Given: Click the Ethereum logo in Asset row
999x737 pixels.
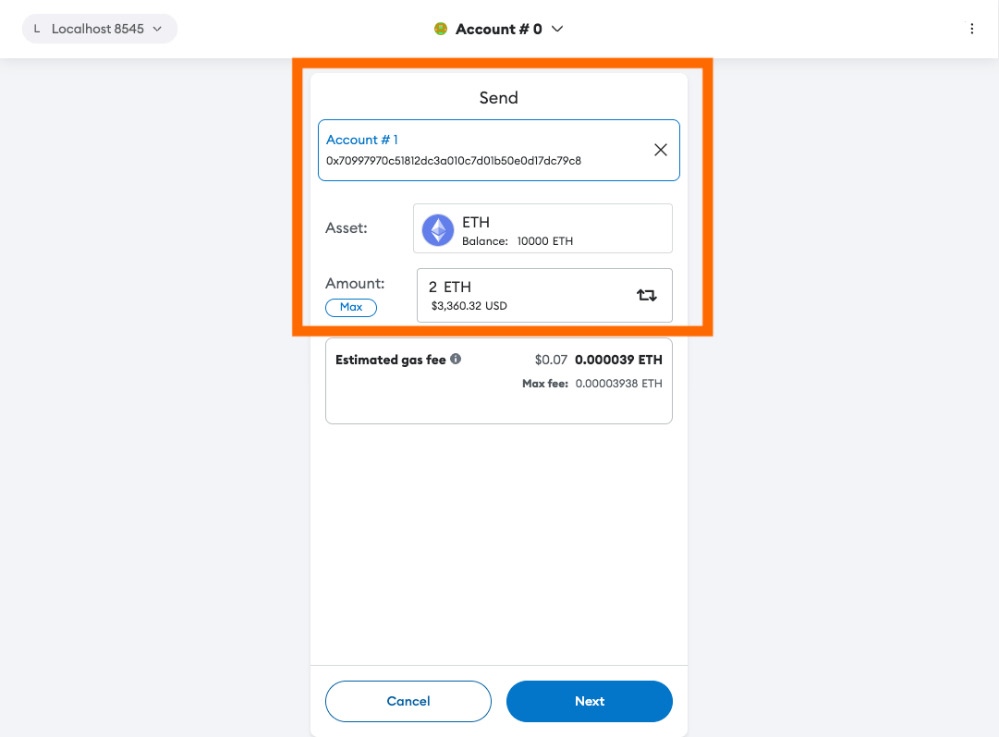Looking at the screenshot, I should (x=437, y=230).
